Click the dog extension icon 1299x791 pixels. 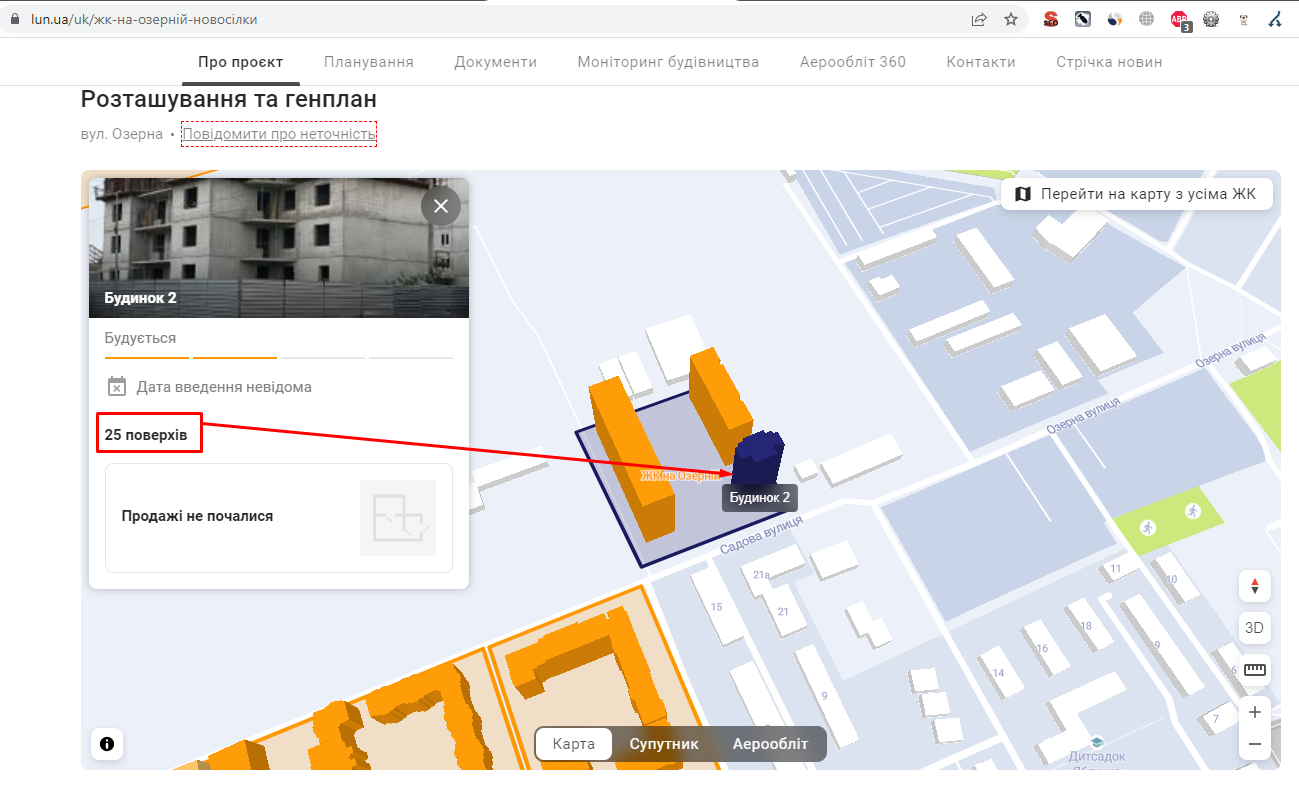1244,19
